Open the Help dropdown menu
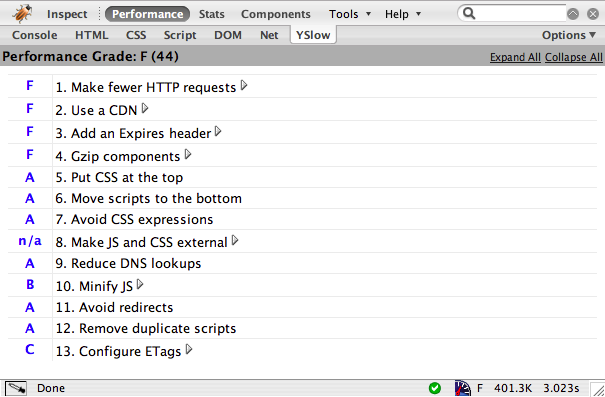Image resolution: width=605 pixels, height=397 pixels. click(402, 14)
